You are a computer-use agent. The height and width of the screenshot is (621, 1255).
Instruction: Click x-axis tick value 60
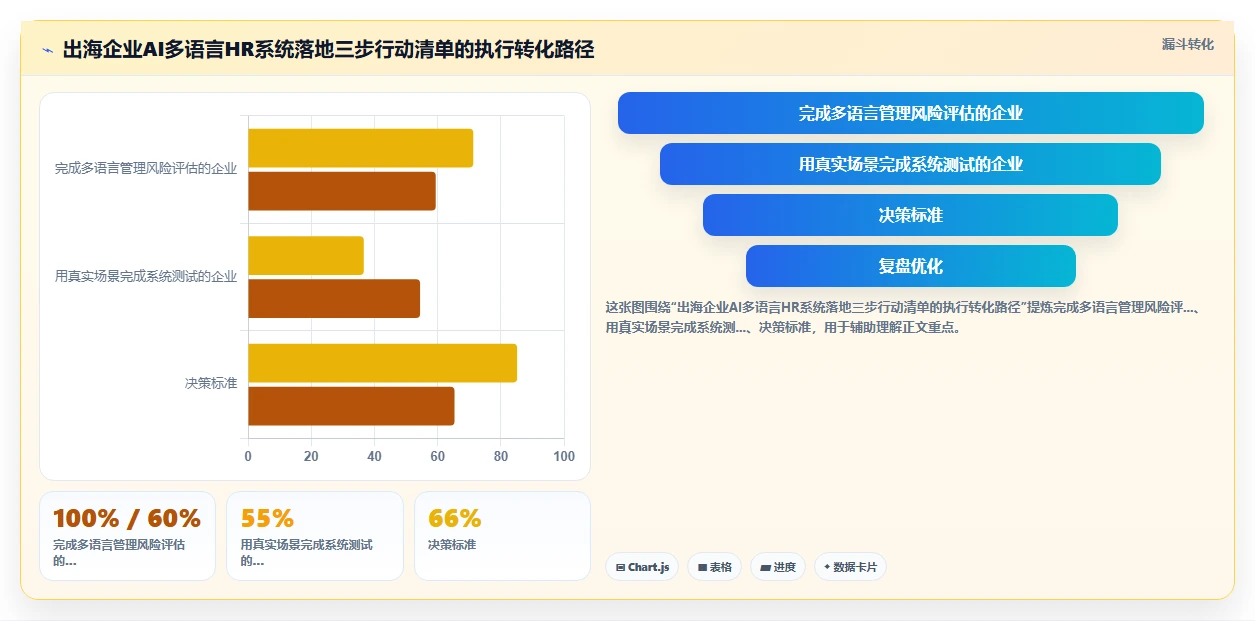pos(438,456)
